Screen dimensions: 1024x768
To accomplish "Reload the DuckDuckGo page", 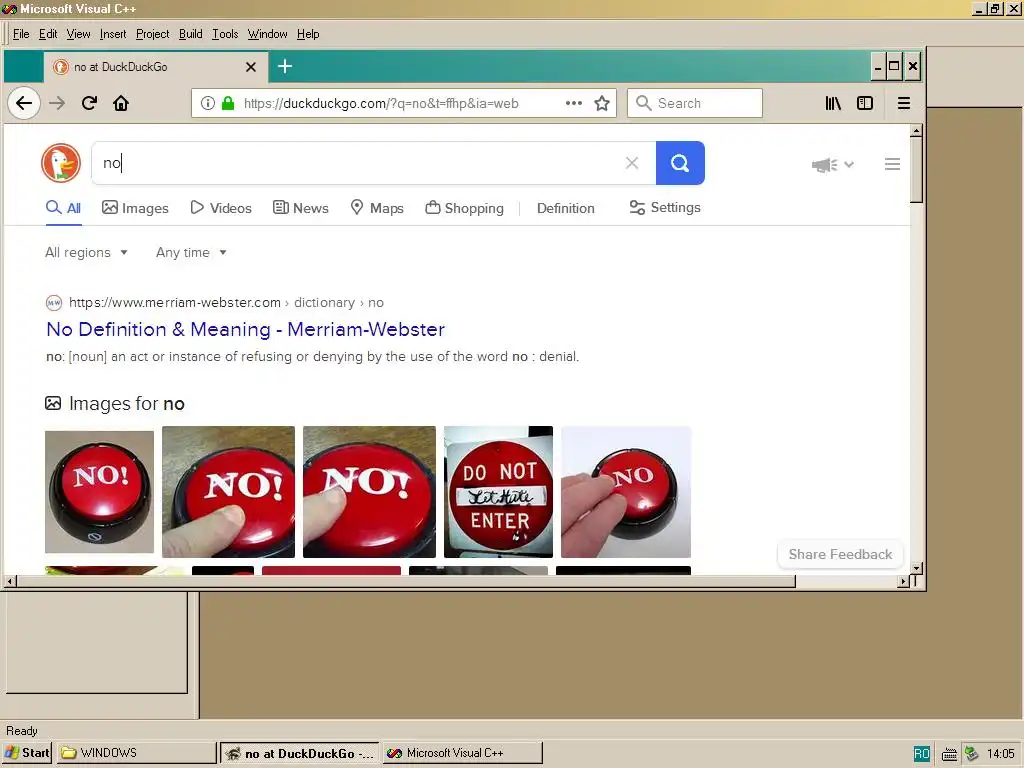I will pos(89,103).
